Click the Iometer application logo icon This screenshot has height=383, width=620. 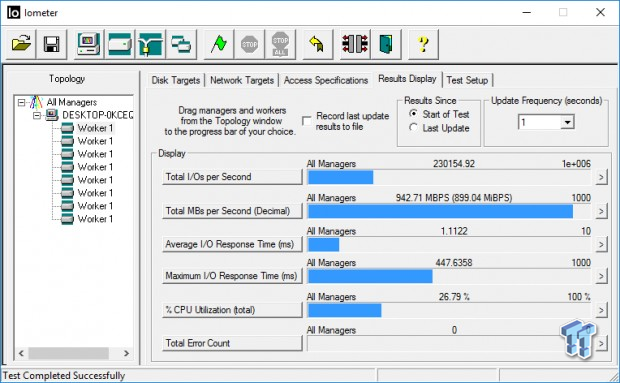pos(13,13)
